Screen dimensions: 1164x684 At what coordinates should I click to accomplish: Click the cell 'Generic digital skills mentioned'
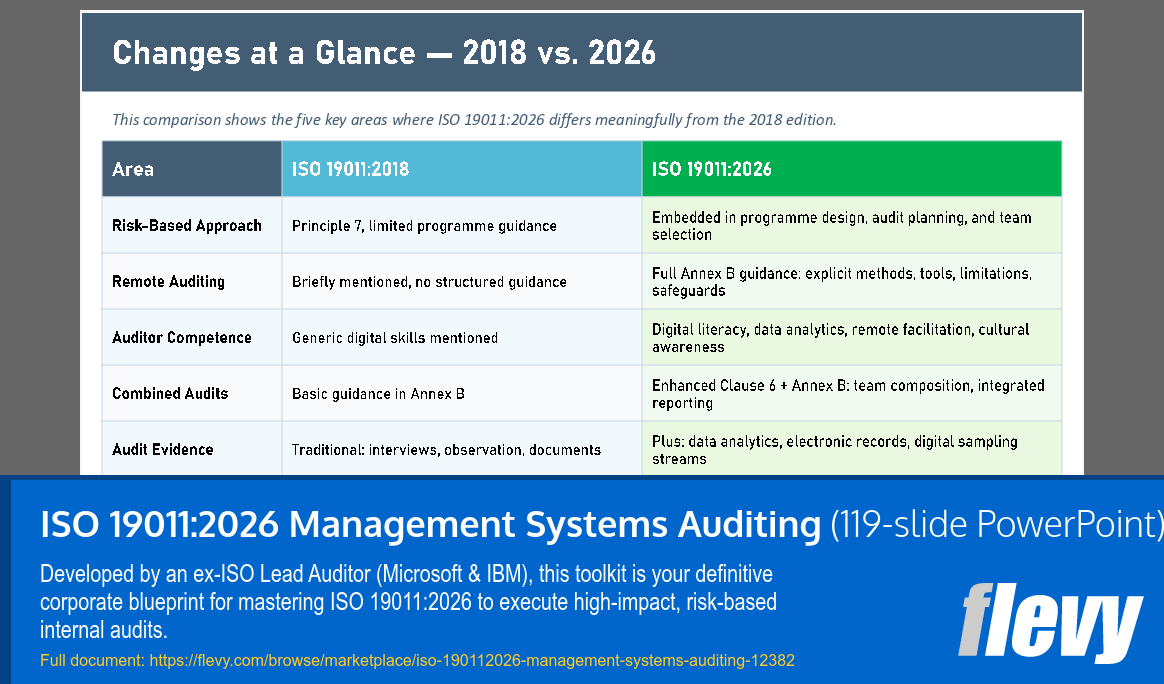[462, 338]
